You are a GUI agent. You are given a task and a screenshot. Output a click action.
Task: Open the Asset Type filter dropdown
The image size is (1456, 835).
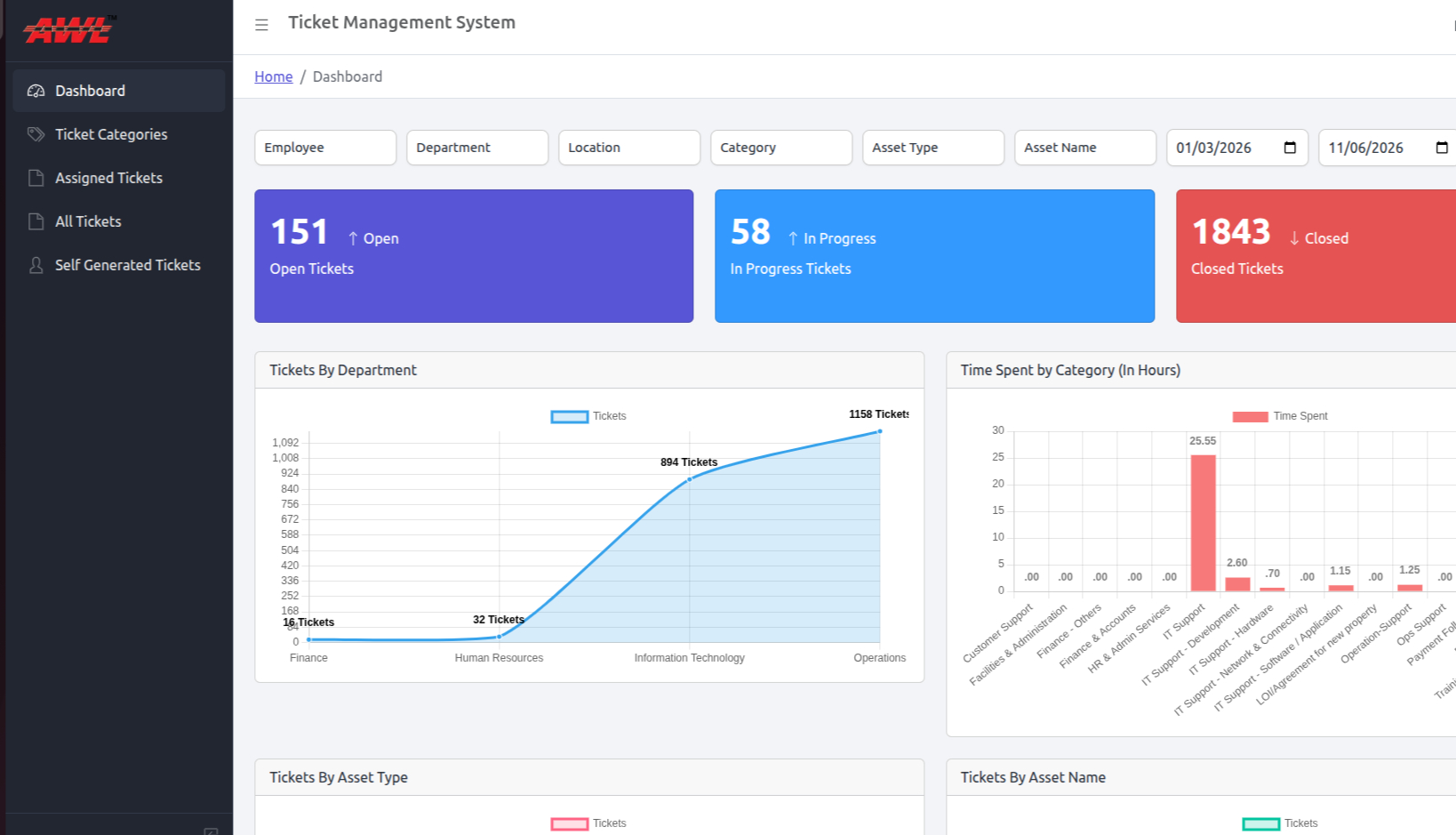(933, 148)
